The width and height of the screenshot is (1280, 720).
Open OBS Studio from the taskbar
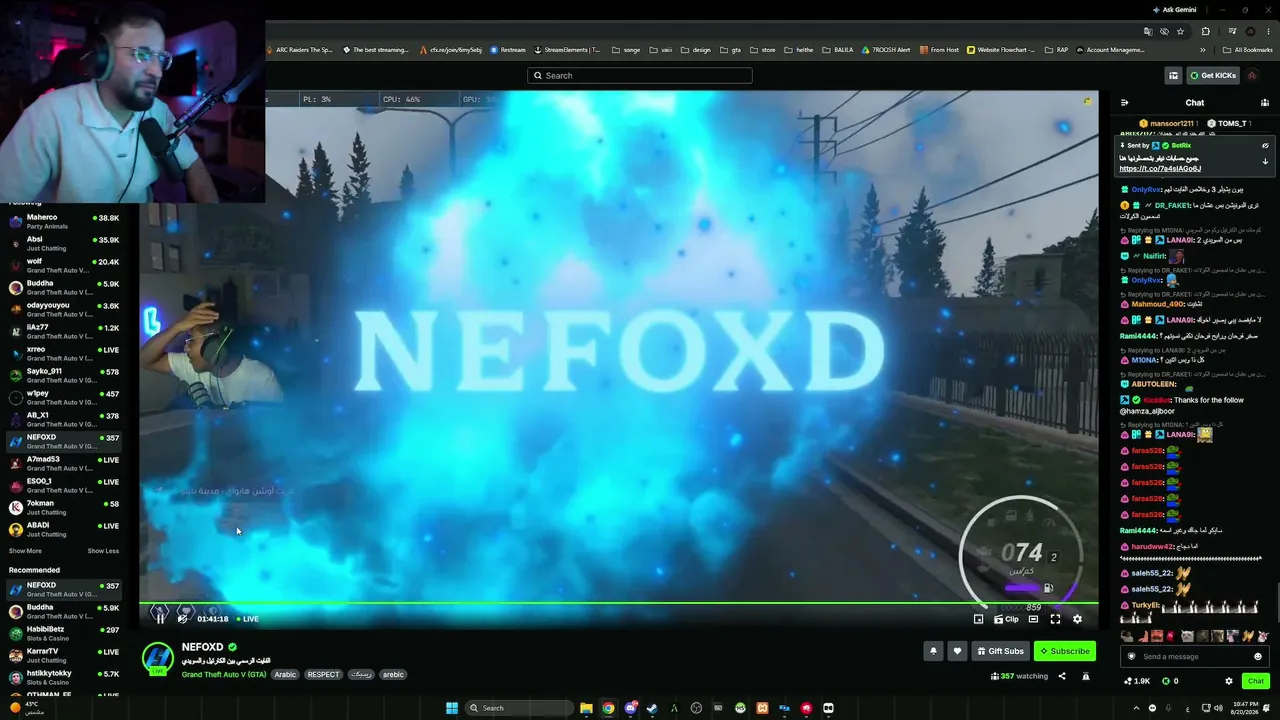(696, 708)
